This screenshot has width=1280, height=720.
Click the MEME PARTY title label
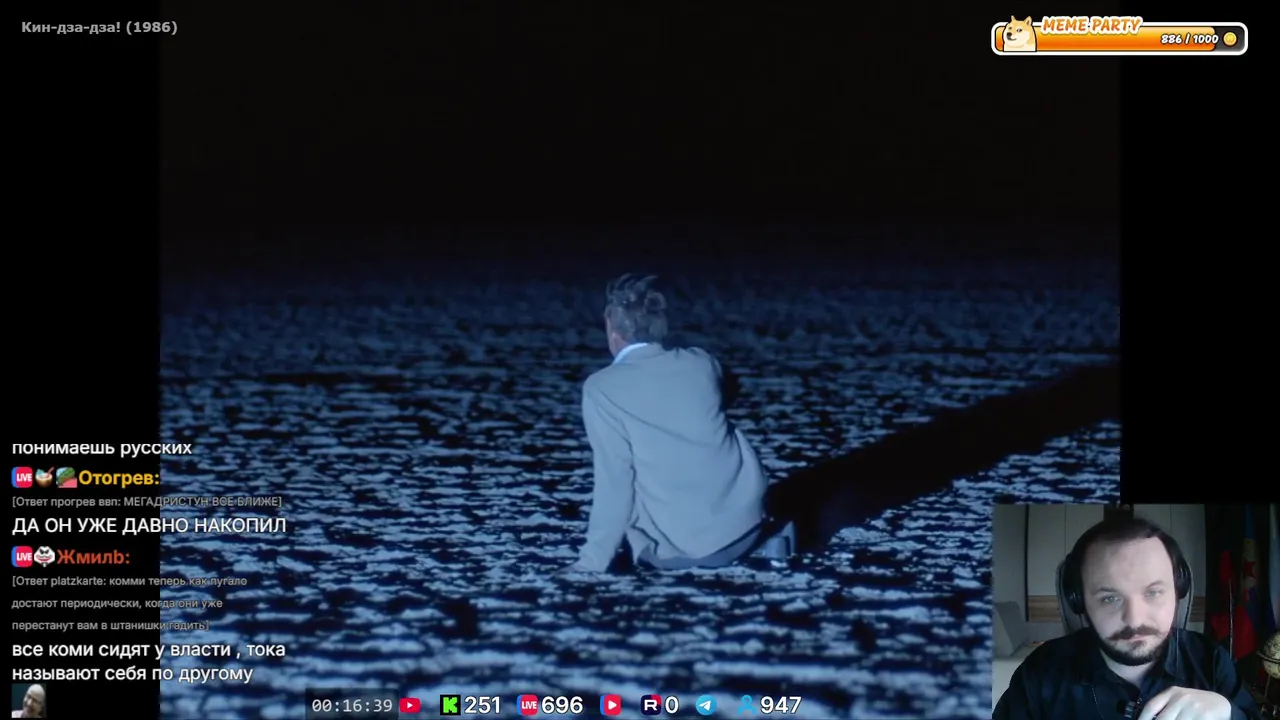(1091, 26)
